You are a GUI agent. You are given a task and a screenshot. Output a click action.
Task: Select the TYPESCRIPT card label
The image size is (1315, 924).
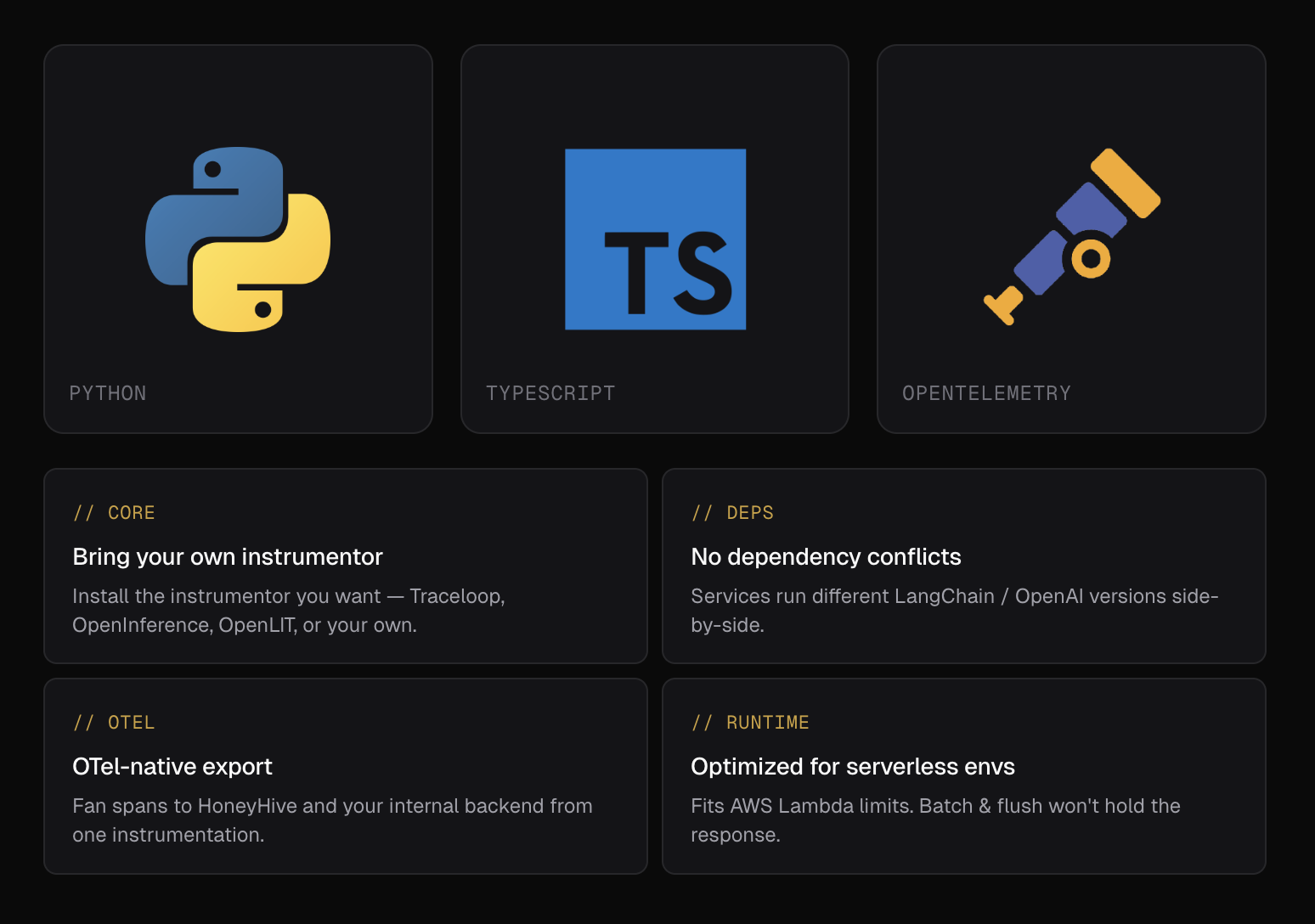tap(550, 393)
